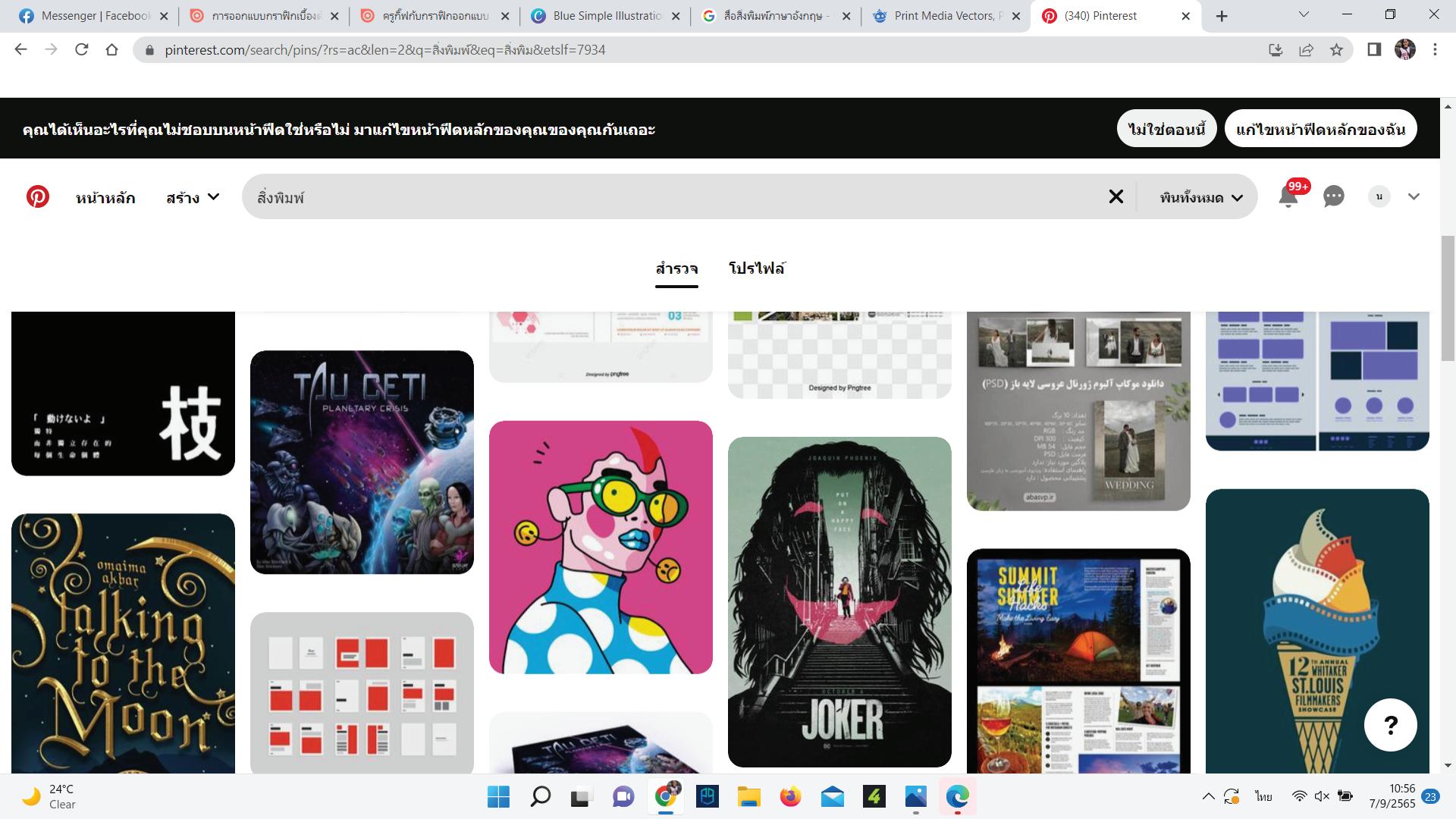Image resolution: width=1456 pixels, height=819 pixels.
Task: Go forward in browser history
Action: click(x=51, y=49)
